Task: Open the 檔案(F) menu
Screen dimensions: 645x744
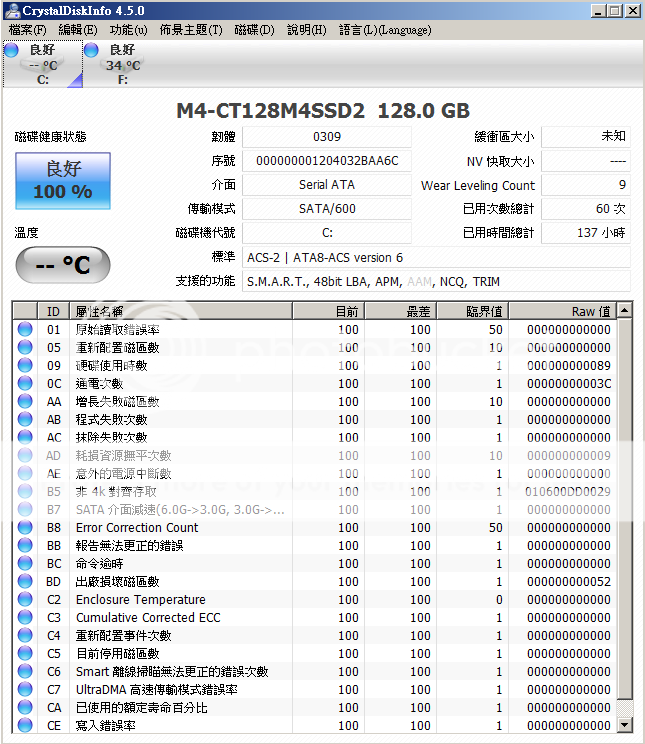Action: click(x=27, y=30)
